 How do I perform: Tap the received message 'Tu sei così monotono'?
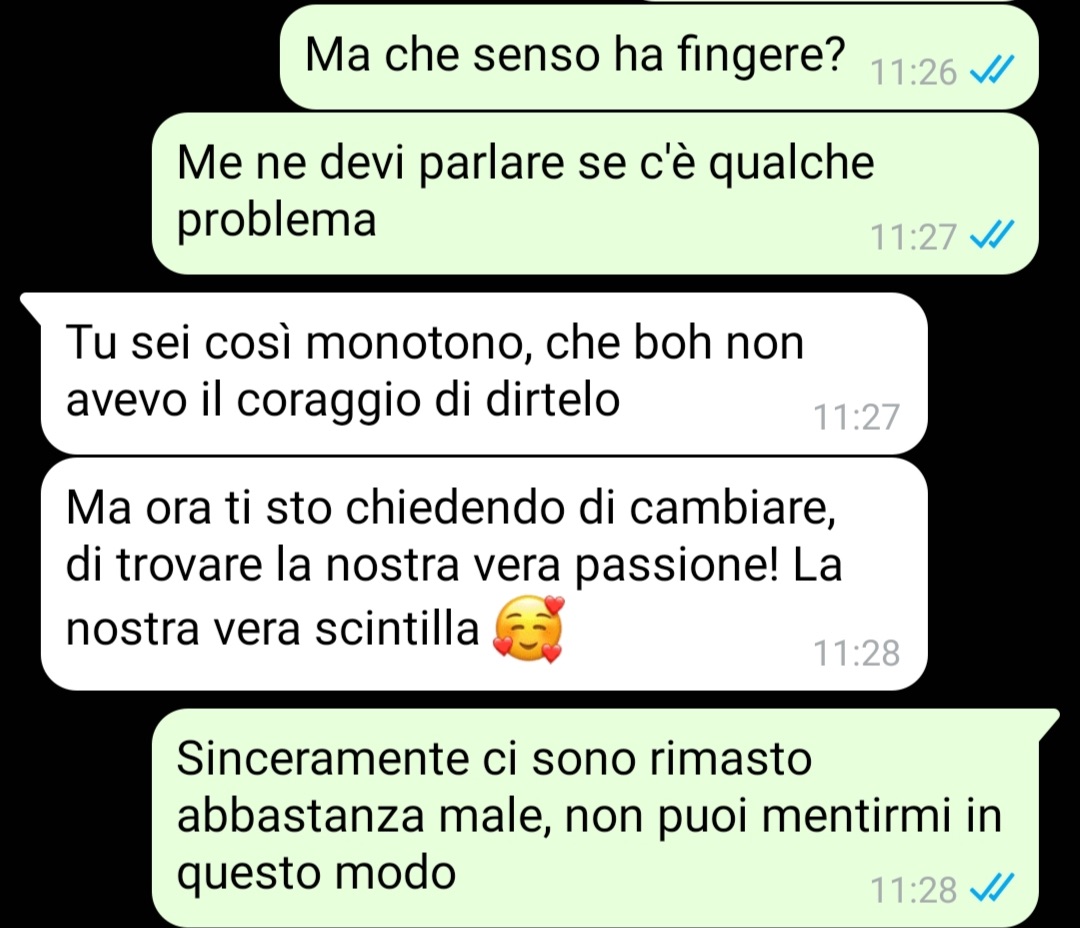[484, 373]
